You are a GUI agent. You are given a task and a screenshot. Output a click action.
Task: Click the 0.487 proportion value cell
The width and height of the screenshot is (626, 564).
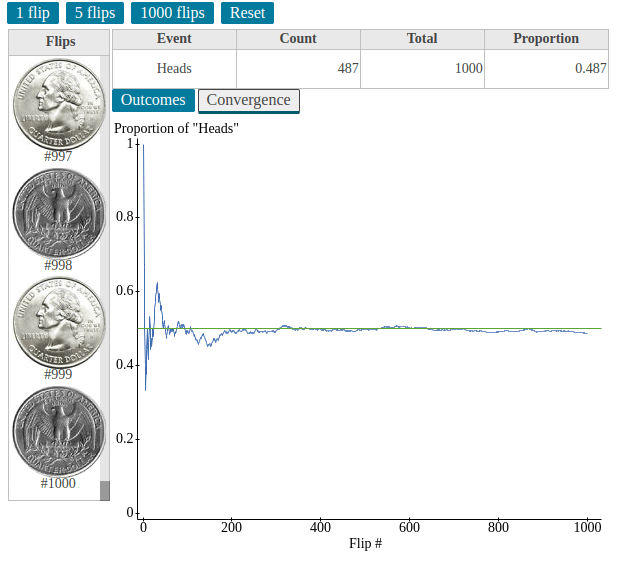546,69
